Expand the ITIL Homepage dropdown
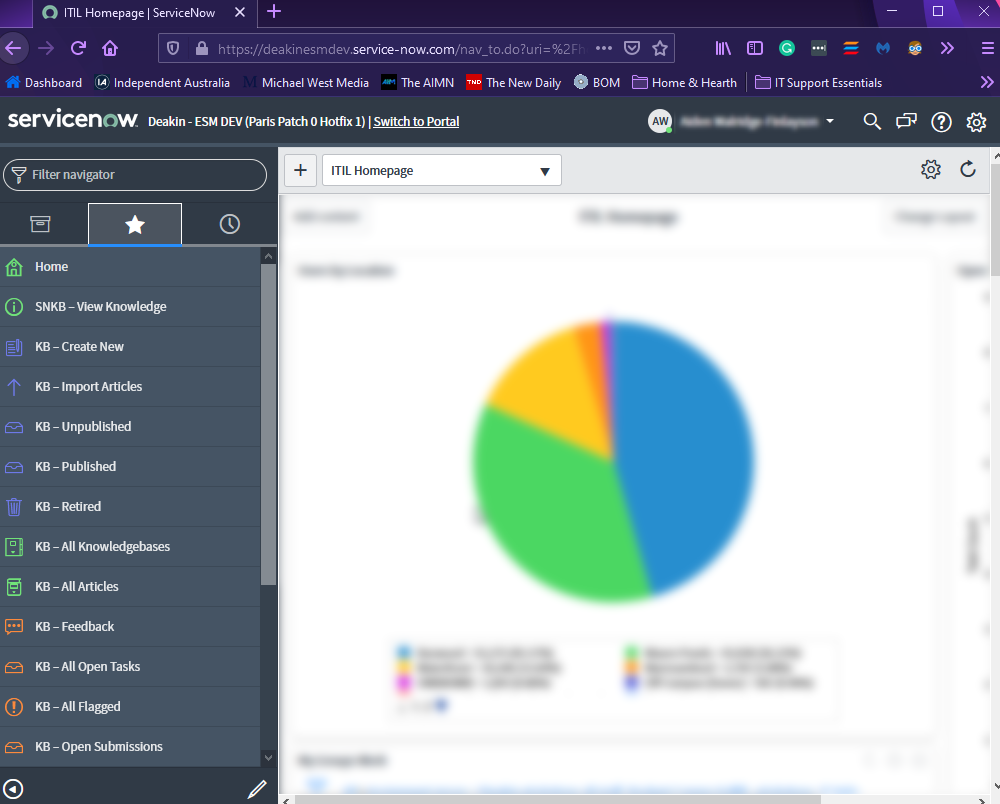 [x=441, y=170]
